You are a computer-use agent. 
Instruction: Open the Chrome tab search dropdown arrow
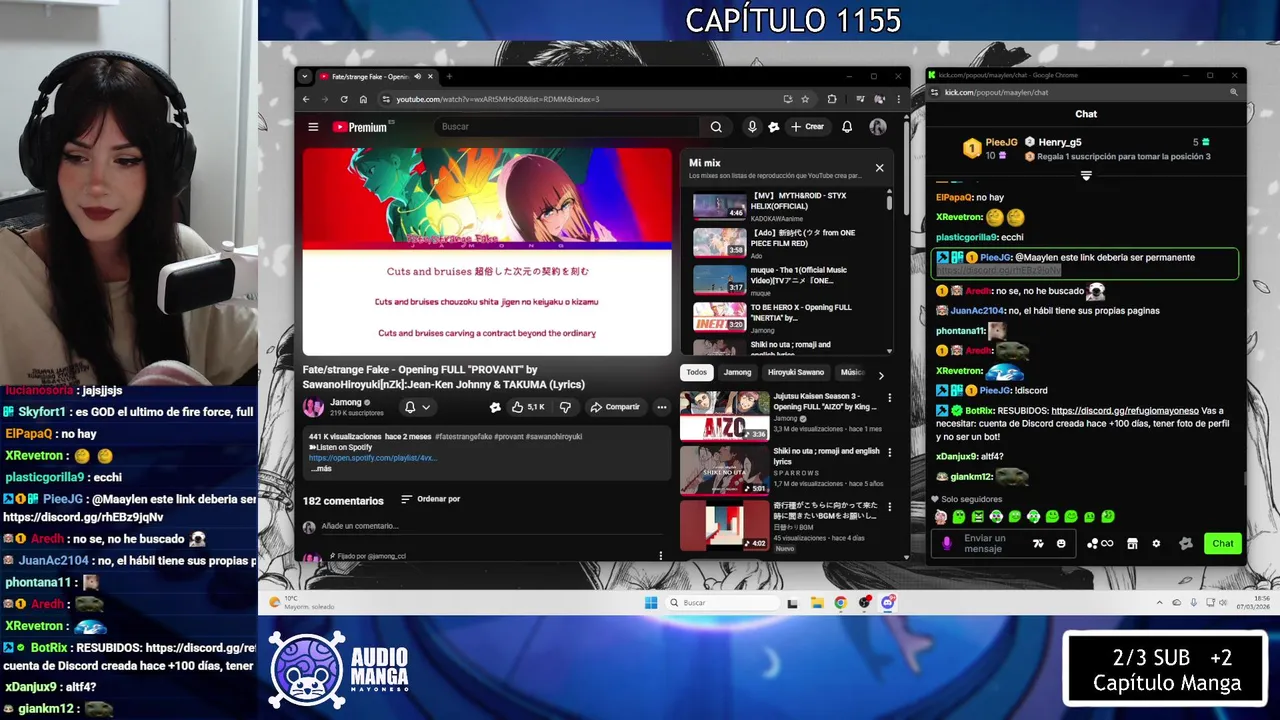click(x=305, y=77)
